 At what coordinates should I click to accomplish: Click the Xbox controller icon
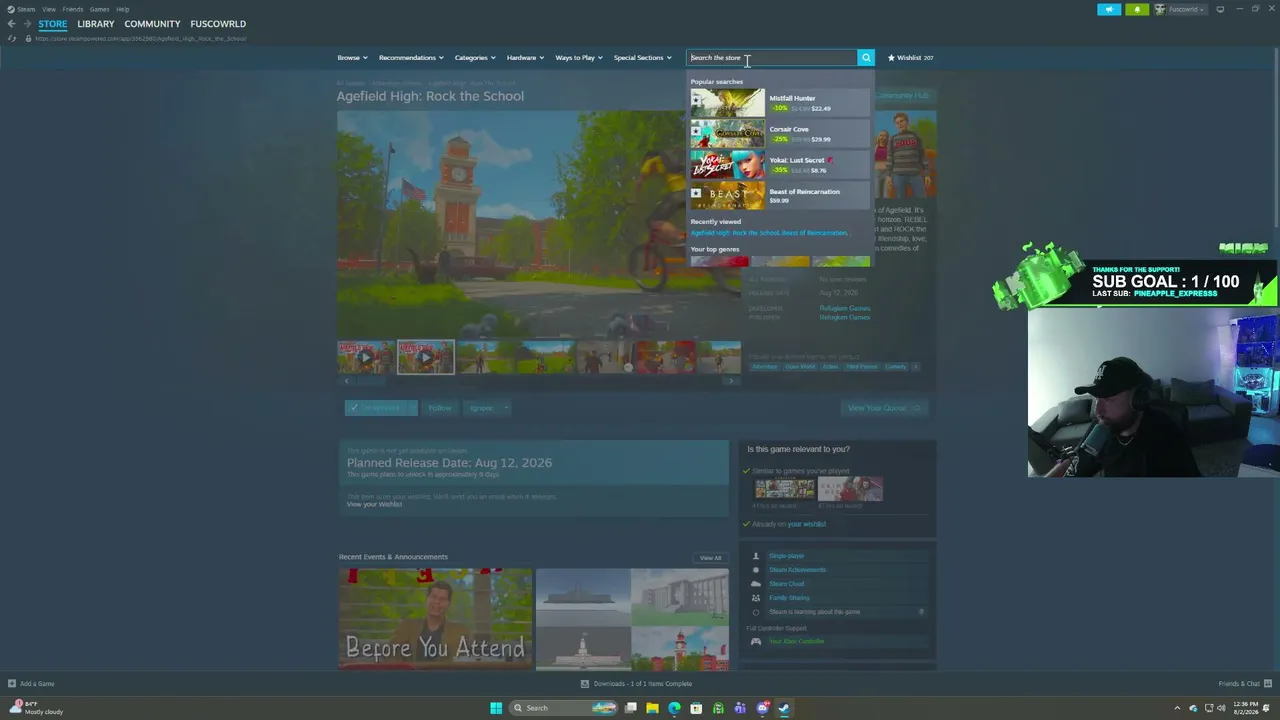click(x=756, y=642)
